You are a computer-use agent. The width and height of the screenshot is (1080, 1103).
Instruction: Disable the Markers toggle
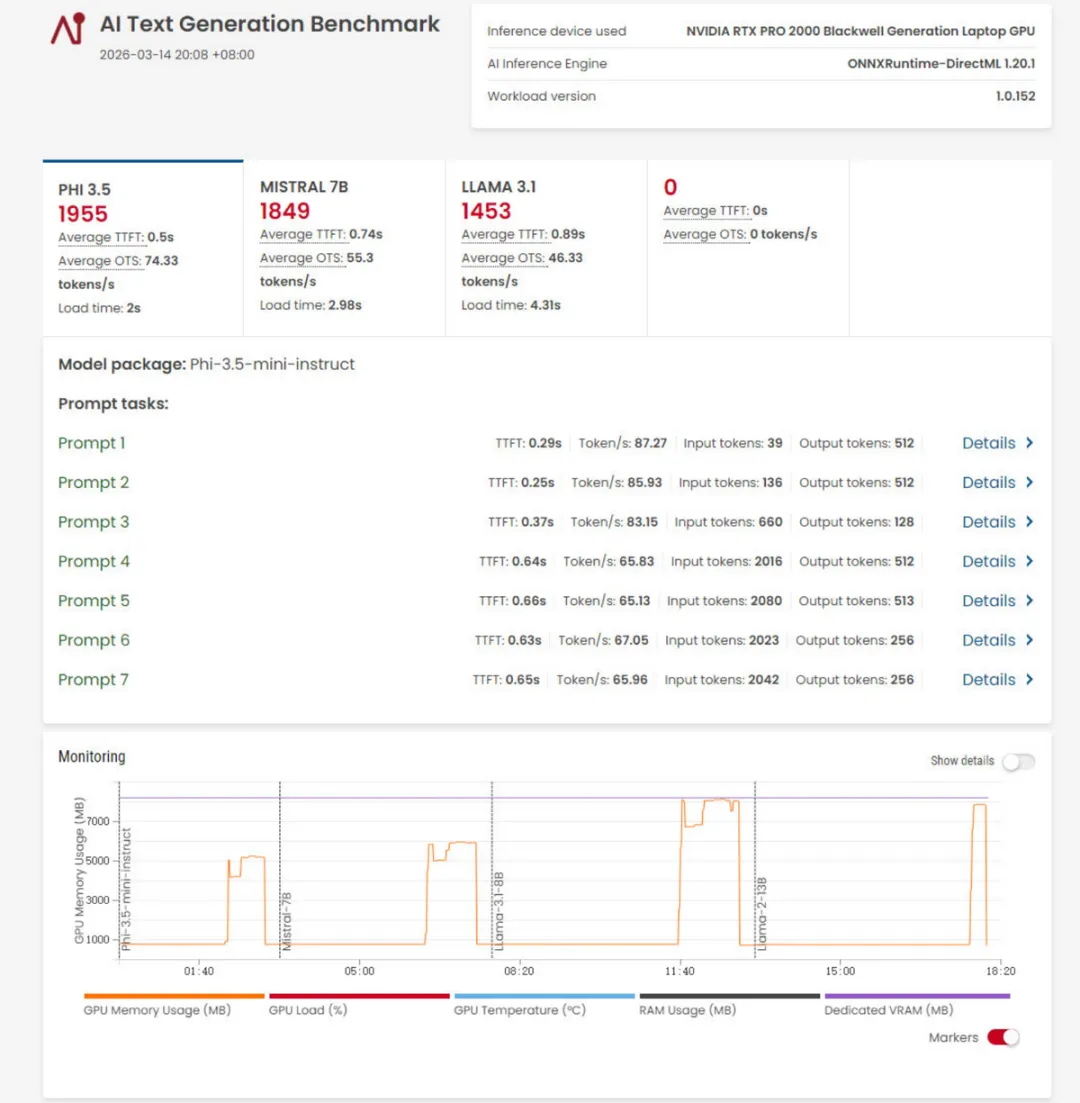click(1003, 1037)
